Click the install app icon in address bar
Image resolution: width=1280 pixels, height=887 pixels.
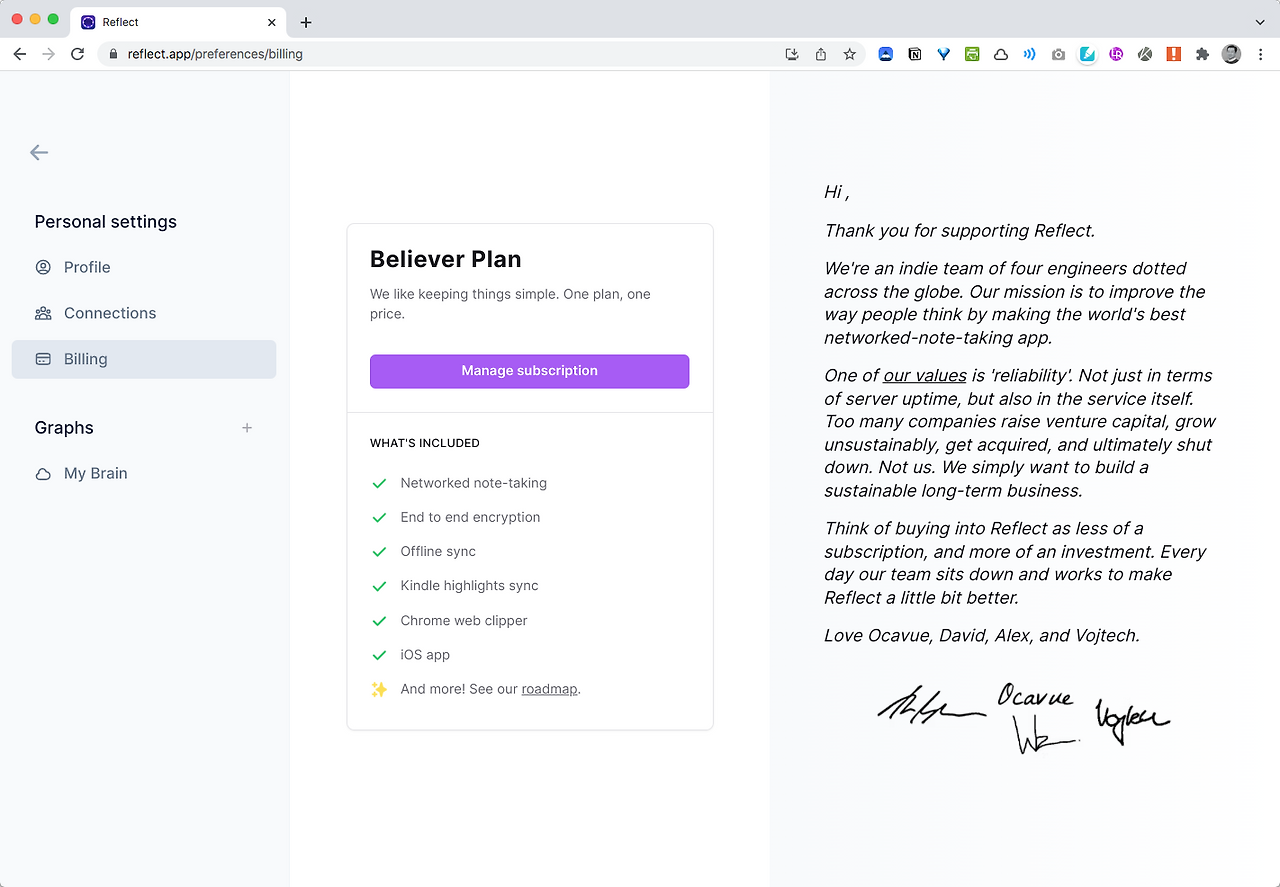click(x=792, y=54)
